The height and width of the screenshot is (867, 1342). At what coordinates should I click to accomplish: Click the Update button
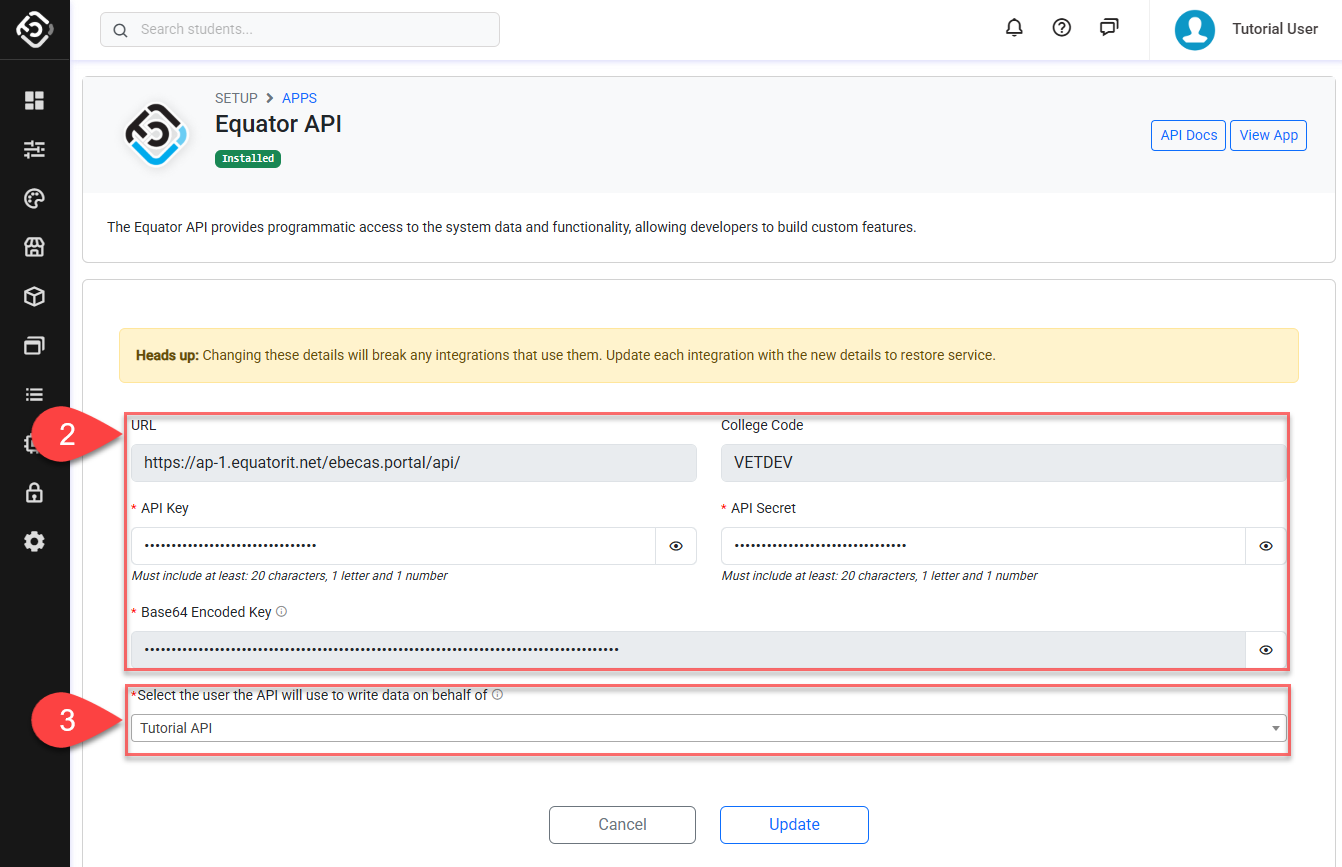(794, 824)
